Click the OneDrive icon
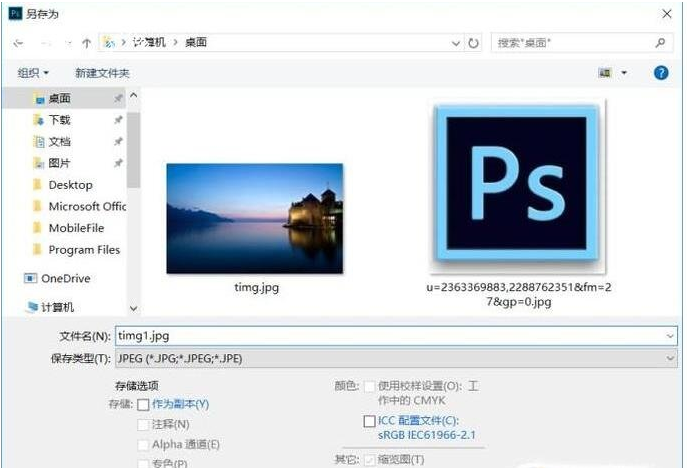687x468 pixels. (x=30, y=278)
